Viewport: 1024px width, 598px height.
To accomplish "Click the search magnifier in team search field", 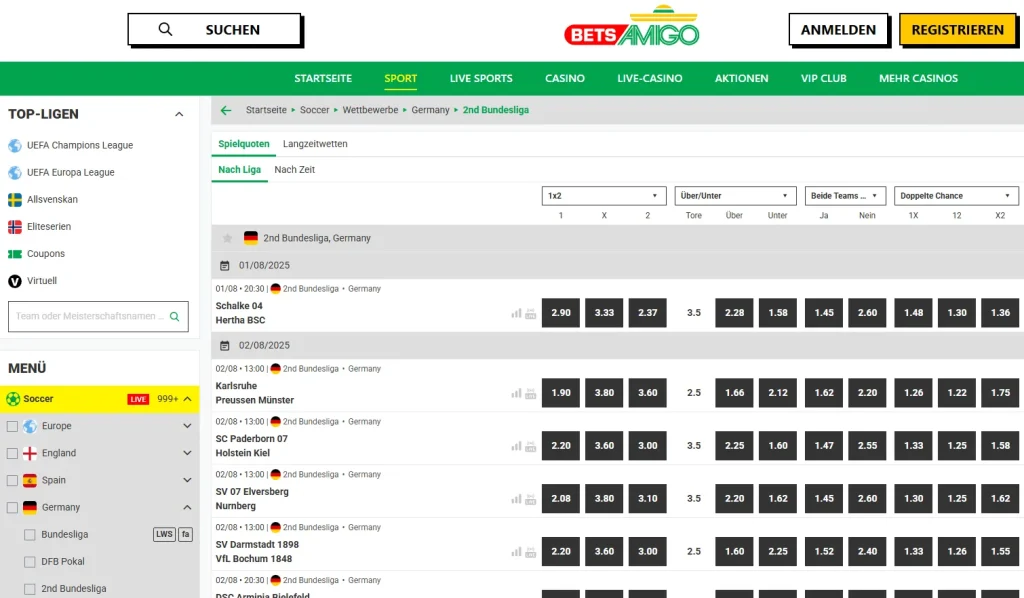I will click(x=174, y=317).
